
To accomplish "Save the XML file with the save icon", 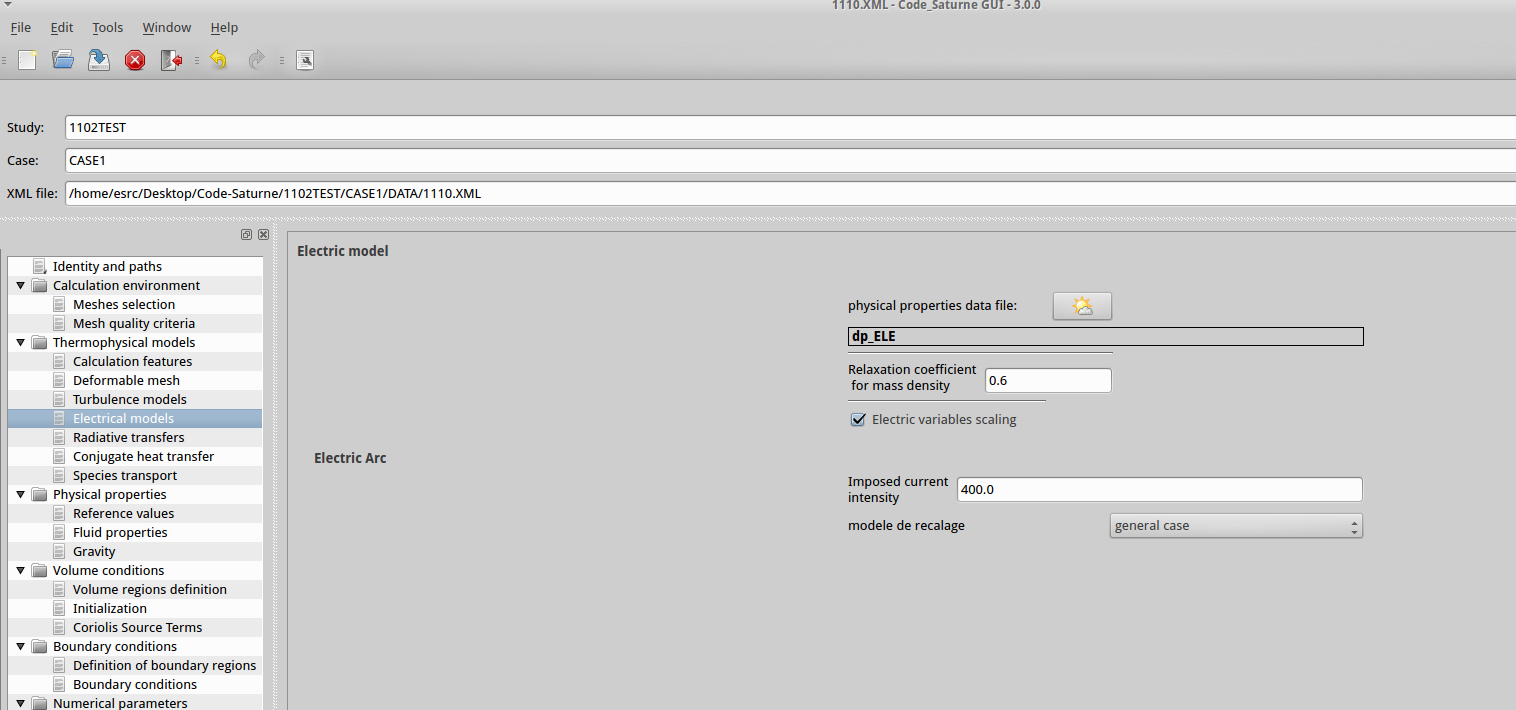I will click(x=99, y=60).
